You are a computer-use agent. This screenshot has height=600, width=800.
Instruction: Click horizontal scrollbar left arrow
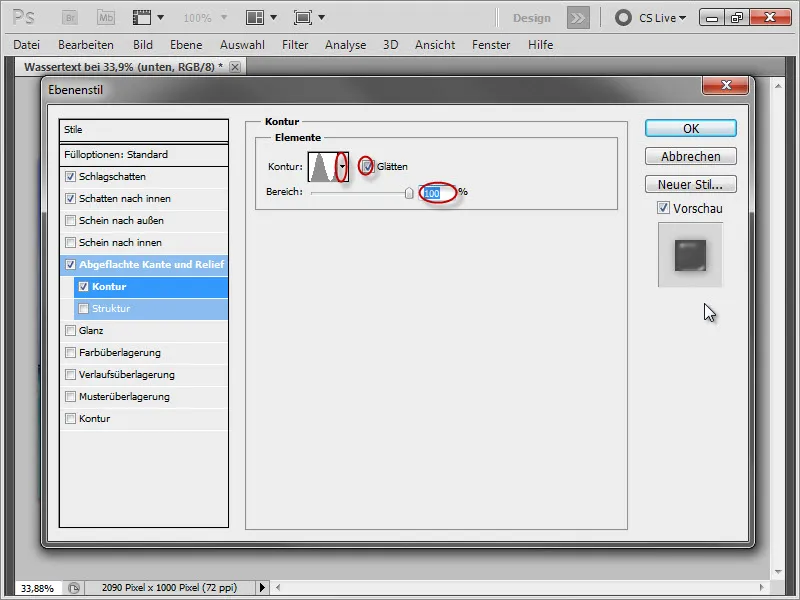pyautogui.click(x=278, y=588)
